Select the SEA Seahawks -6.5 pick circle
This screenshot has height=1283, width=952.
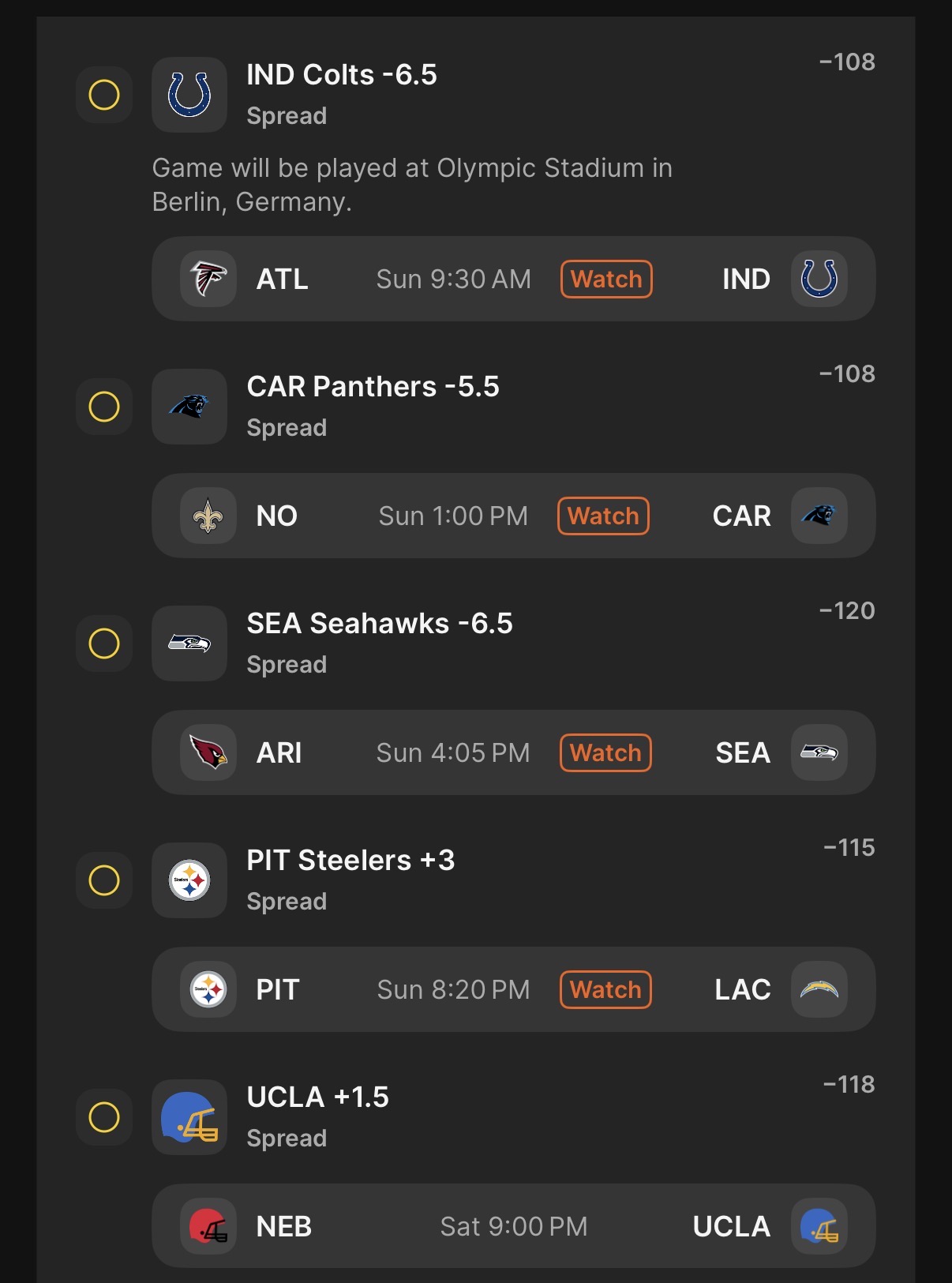[x=104, y=643]
